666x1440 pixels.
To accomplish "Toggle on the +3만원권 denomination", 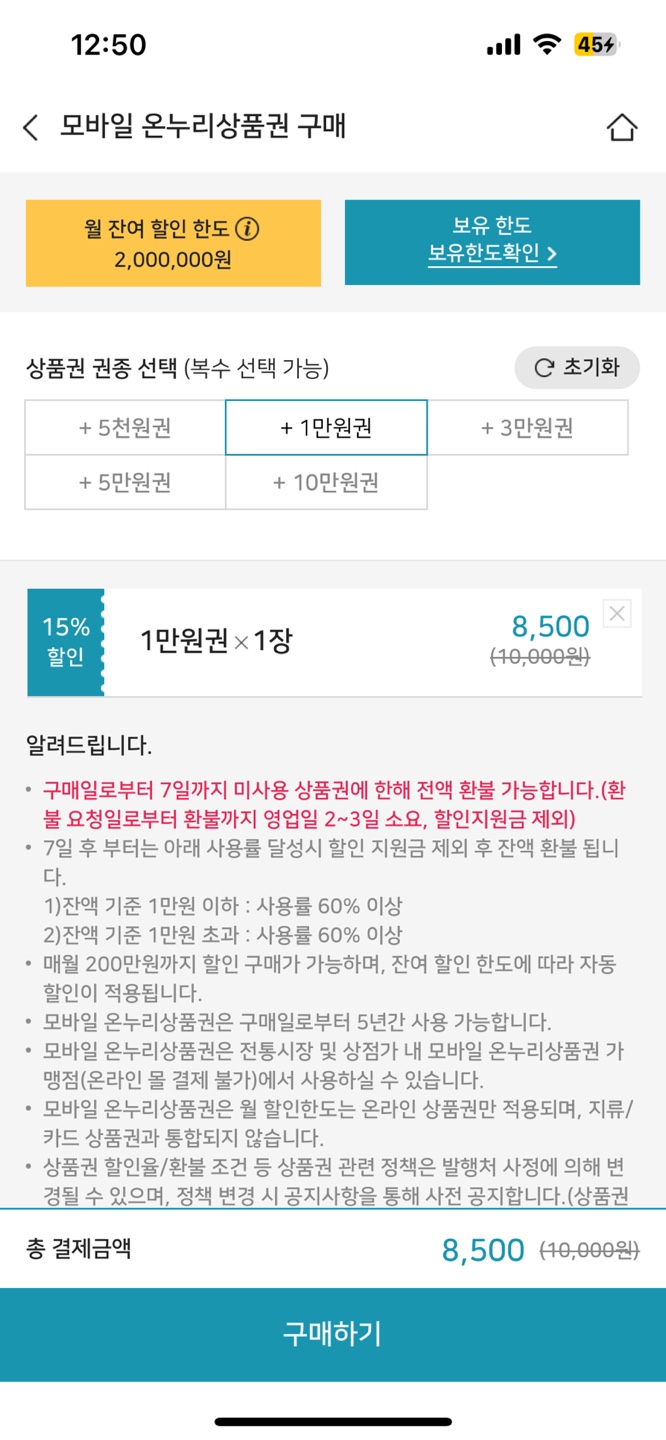I will click(528, 428).
